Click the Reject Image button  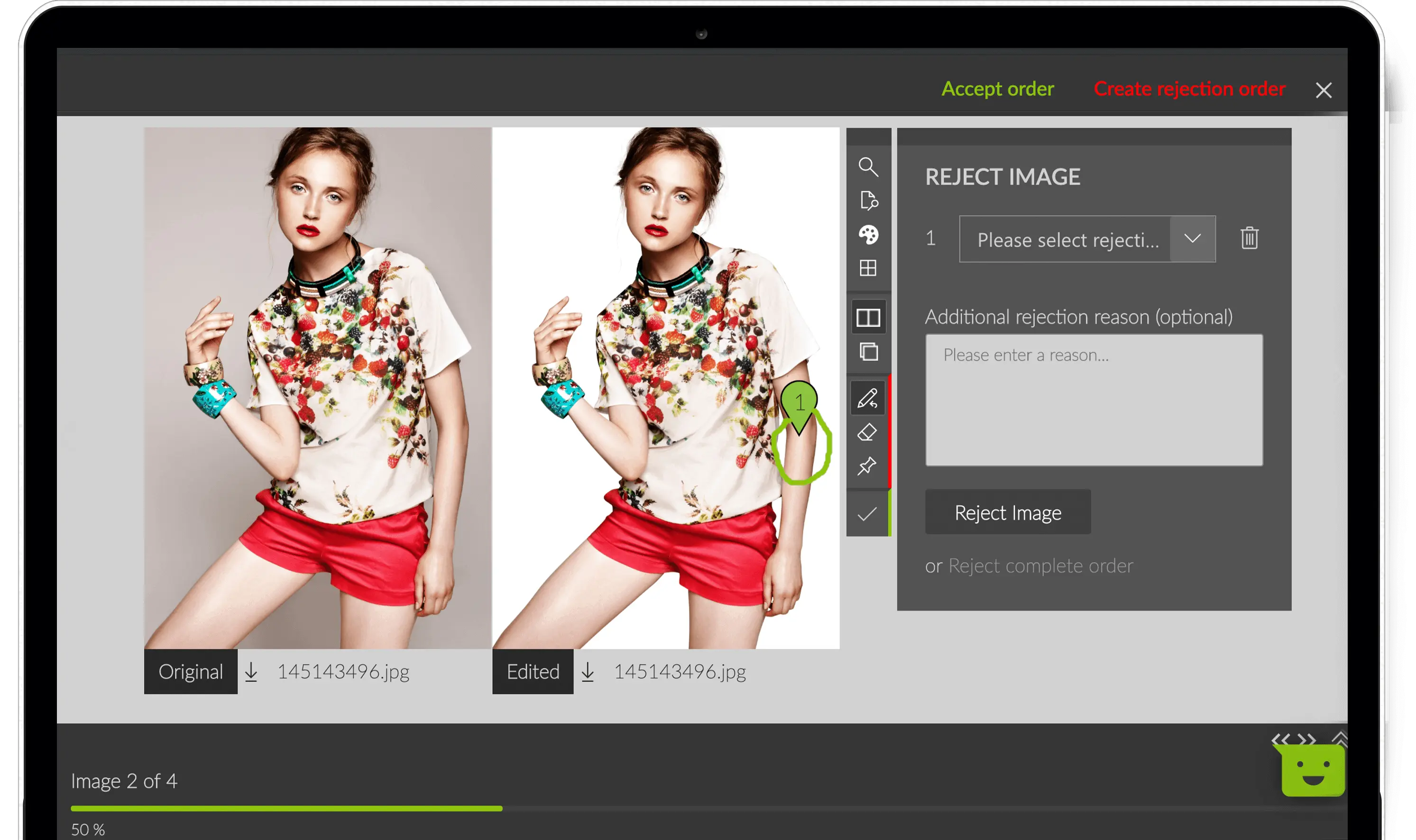point(1008,512)
